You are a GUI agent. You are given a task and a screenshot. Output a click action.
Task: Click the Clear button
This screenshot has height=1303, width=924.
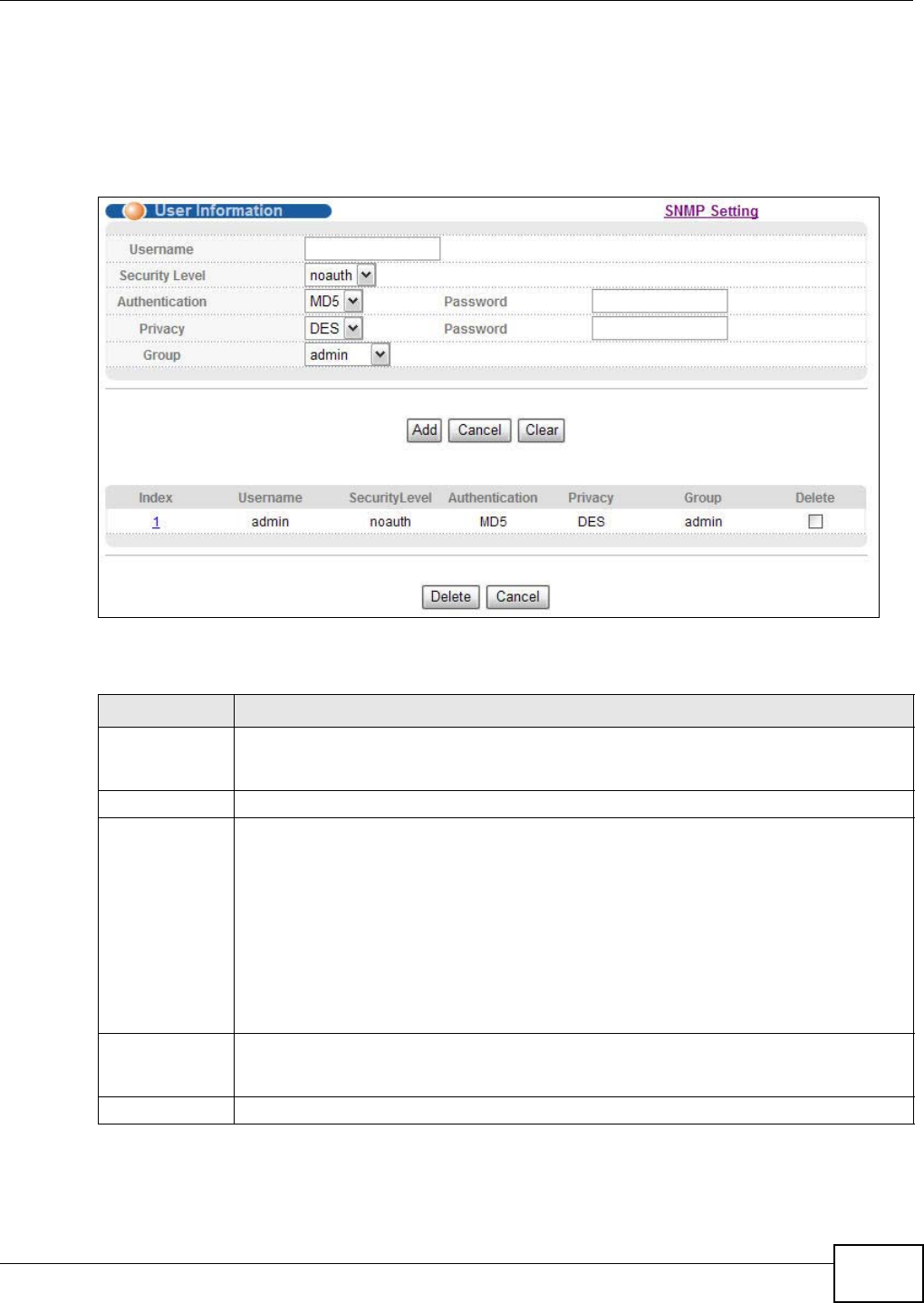coord(542,430)
